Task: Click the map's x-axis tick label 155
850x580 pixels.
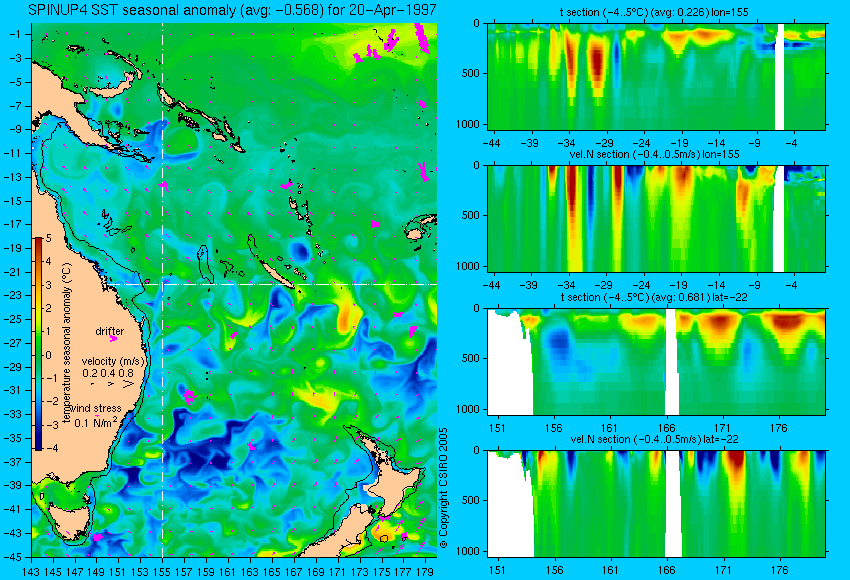Action: click(x=162, y=571)
